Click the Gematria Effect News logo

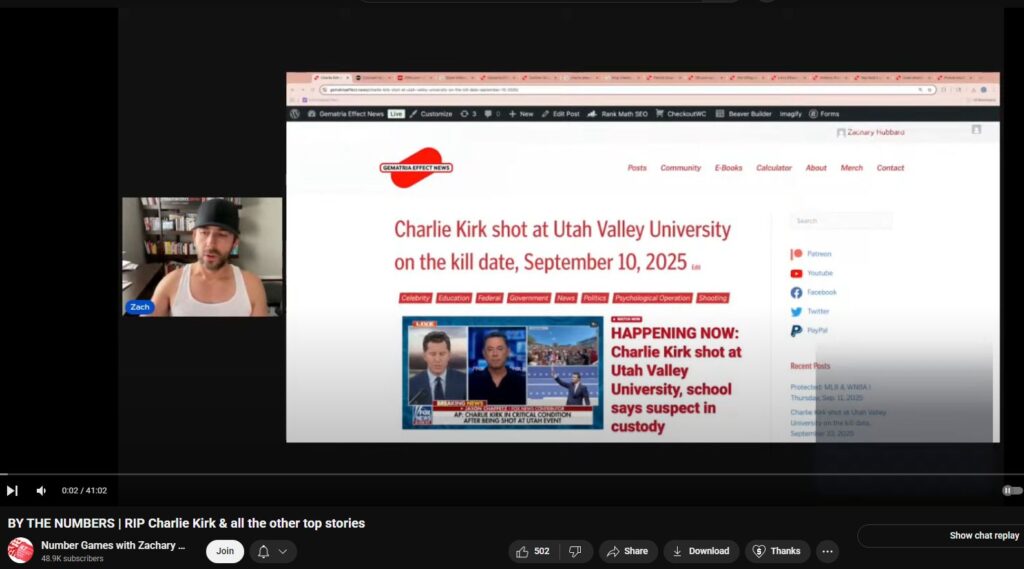click(416, 168)
